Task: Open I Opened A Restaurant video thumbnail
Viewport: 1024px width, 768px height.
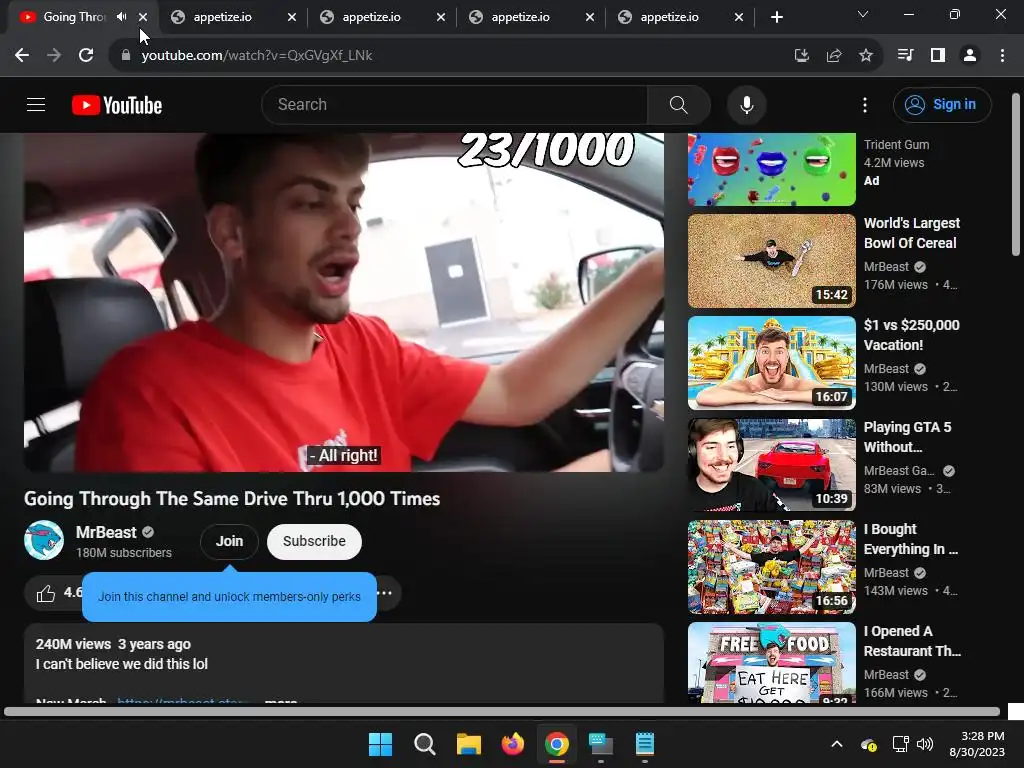Action: pos(771,662)
